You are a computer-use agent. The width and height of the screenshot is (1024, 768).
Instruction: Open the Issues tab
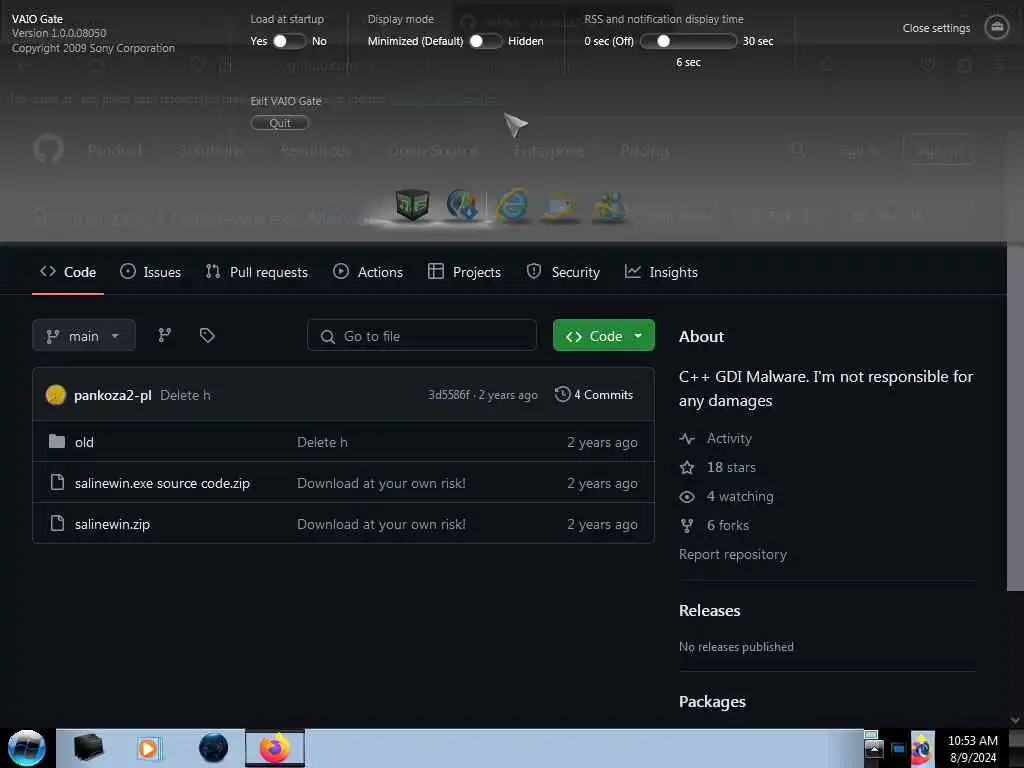pos(150,272)
